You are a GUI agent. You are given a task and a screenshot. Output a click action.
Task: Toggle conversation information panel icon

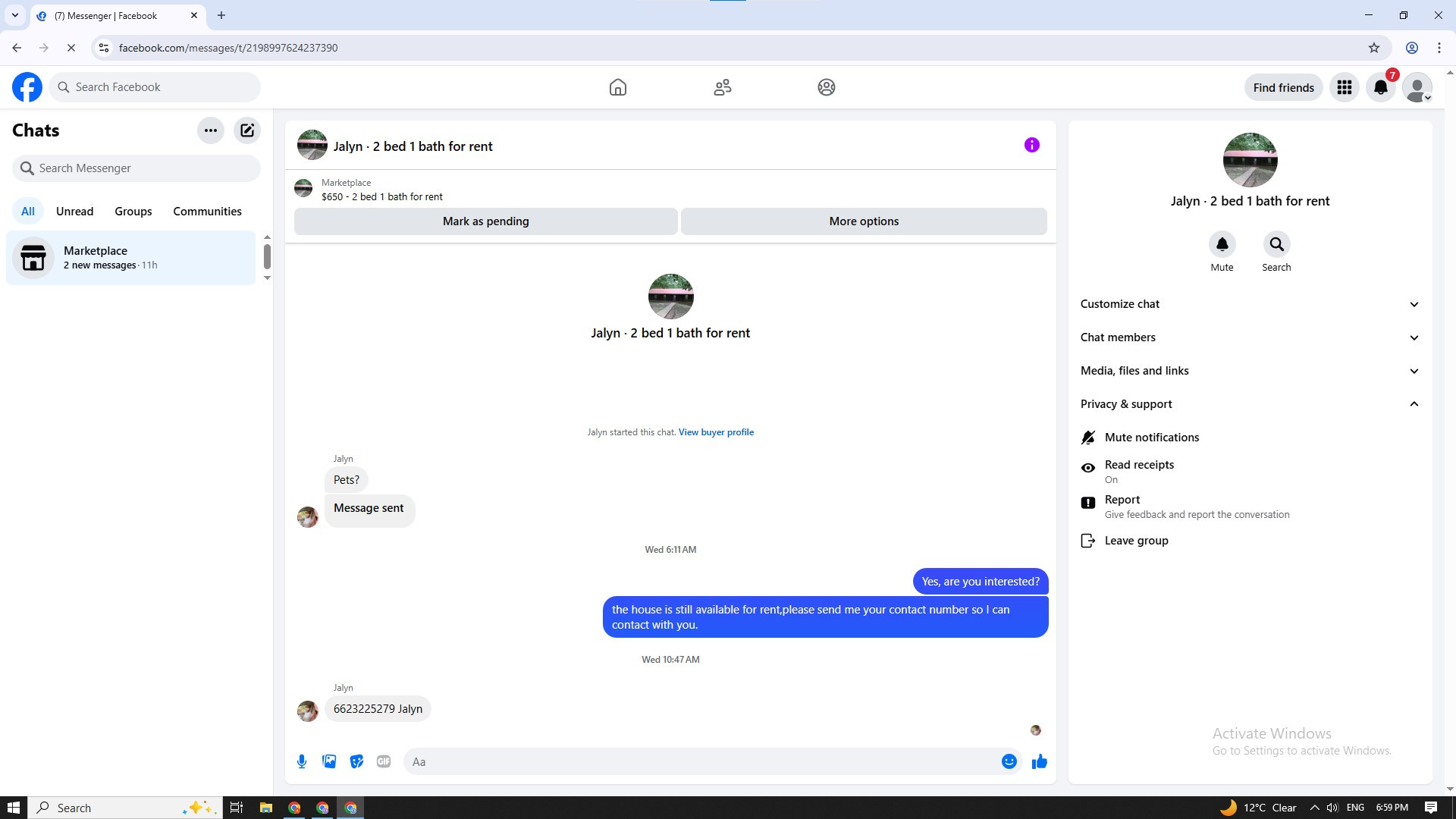(x=1031, y=145)
